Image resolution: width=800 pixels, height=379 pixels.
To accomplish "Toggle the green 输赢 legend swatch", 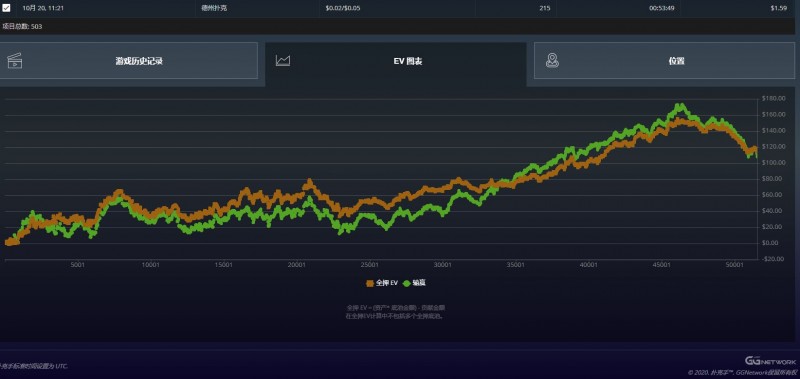I will click(407, 283).
